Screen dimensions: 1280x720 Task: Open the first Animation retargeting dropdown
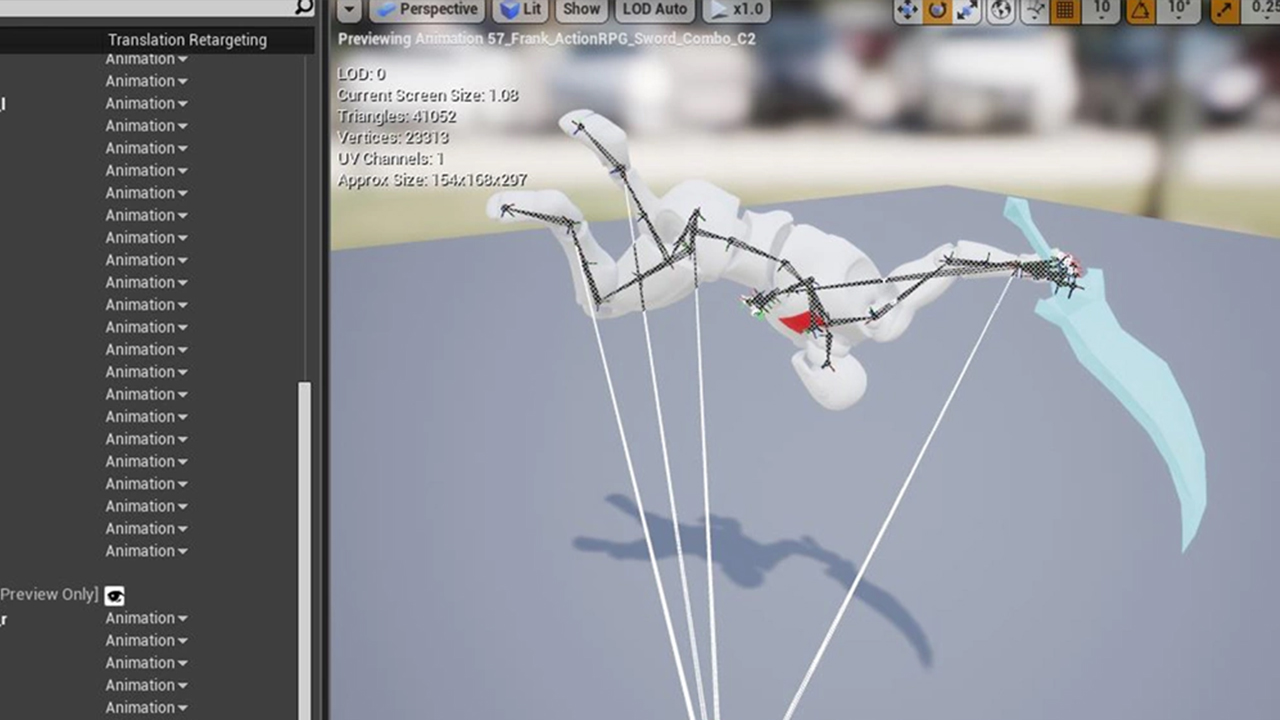(x=146, y=59)
